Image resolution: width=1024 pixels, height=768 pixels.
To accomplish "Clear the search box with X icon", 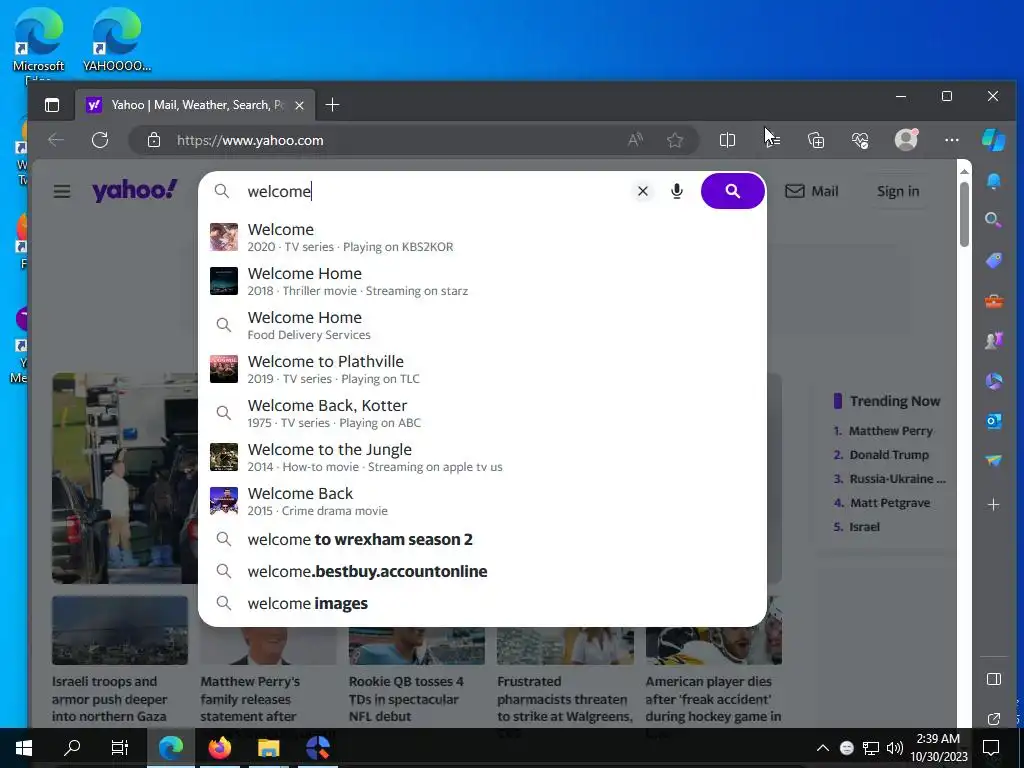I will click(643, 191).
